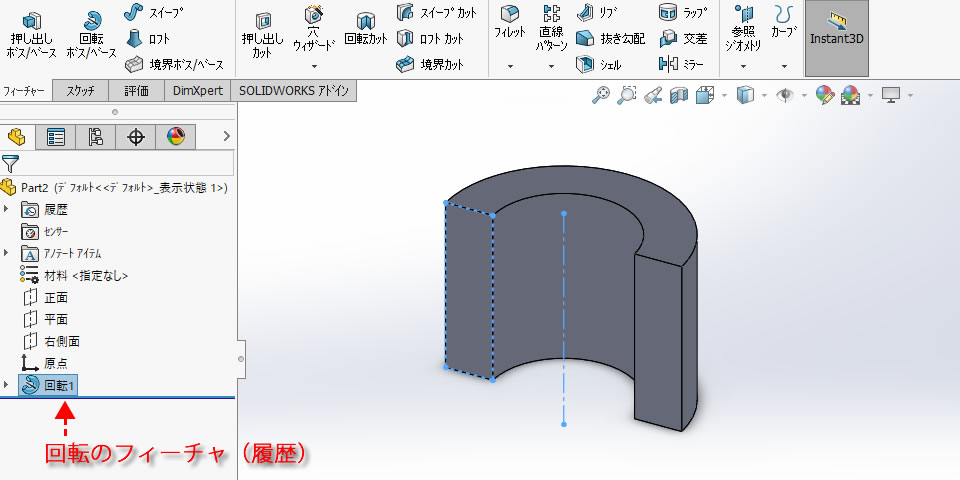
Task: Open the Reference Geometry dropdown arrow
Action: (743, 66)
